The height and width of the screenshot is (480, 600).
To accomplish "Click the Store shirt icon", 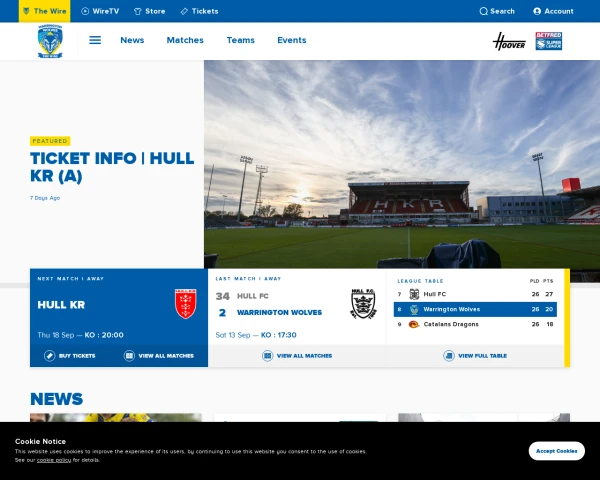I will pos(137,11).
